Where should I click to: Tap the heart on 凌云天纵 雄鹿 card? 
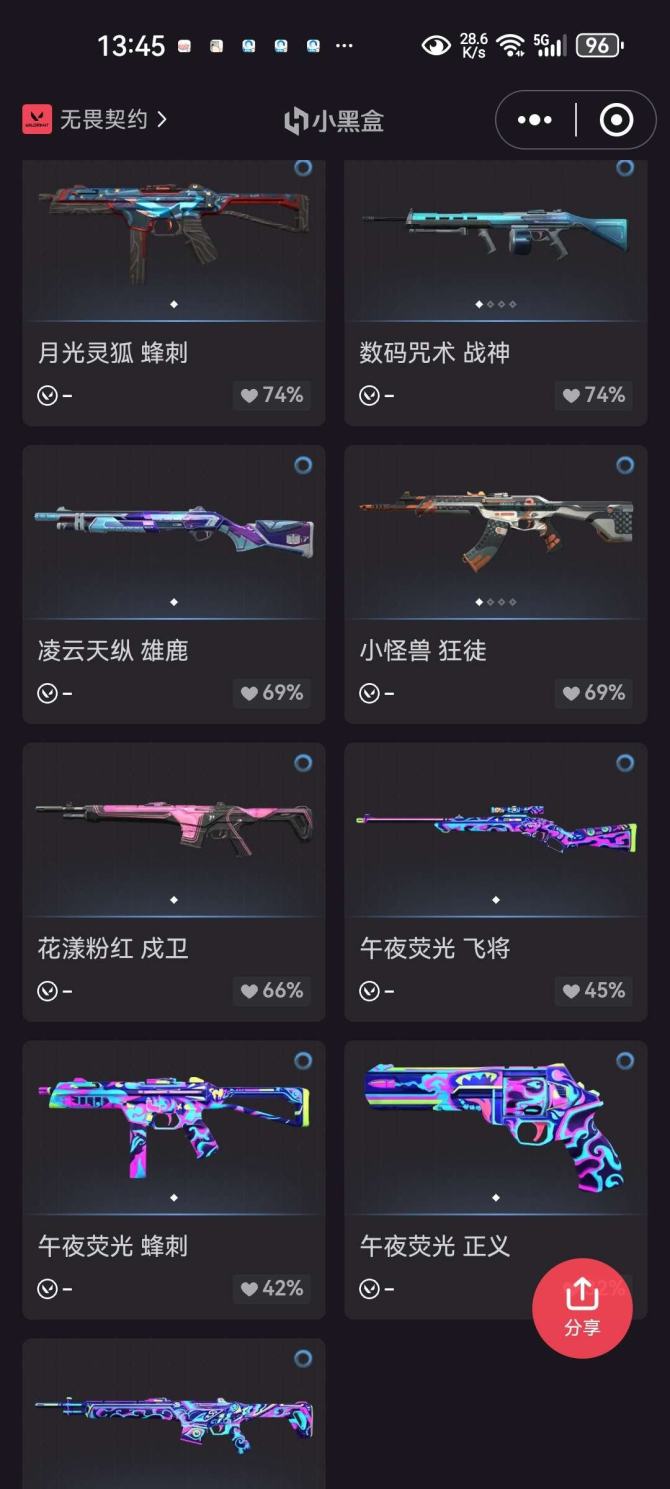tap(271, 693)
